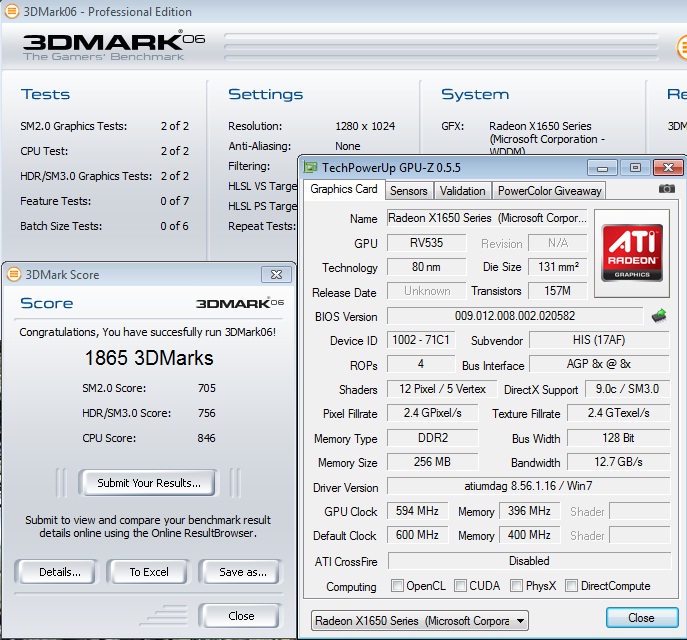687x640 pixels.
Task: Click the Anti-Aliasing value None
Action: point(348,146)
